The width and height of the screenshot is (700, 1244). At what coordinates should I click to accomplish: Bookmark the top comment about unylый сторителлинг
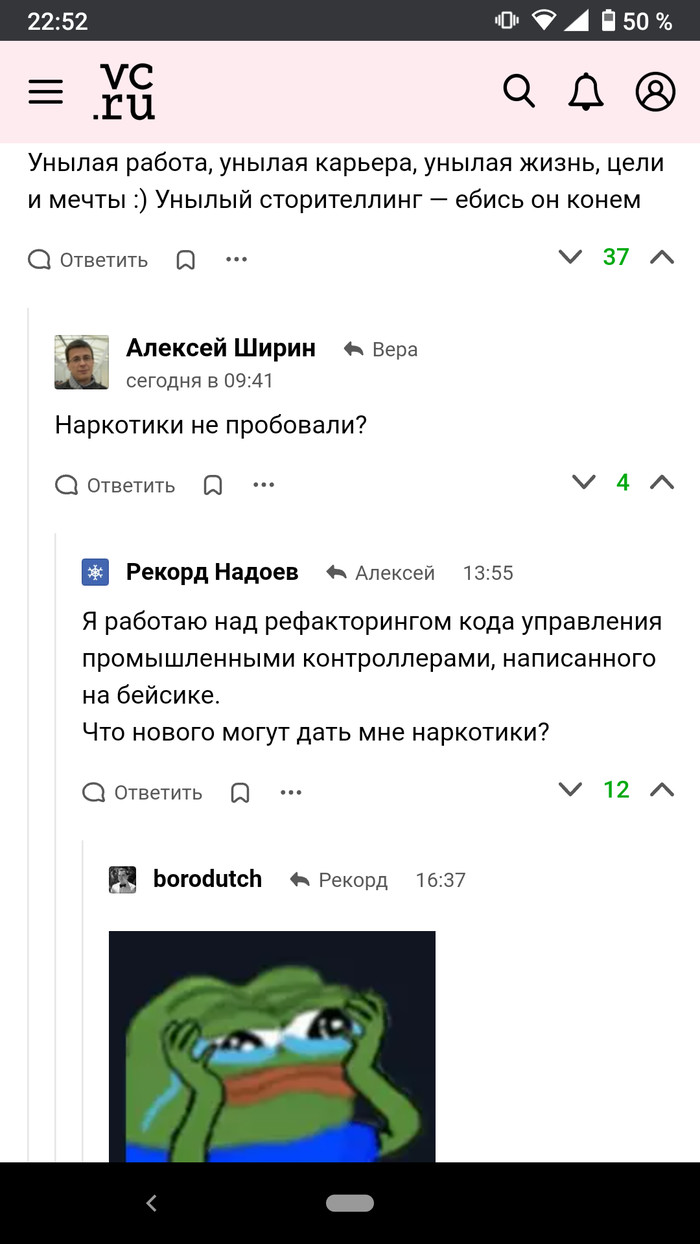click(x=183, y=258)
